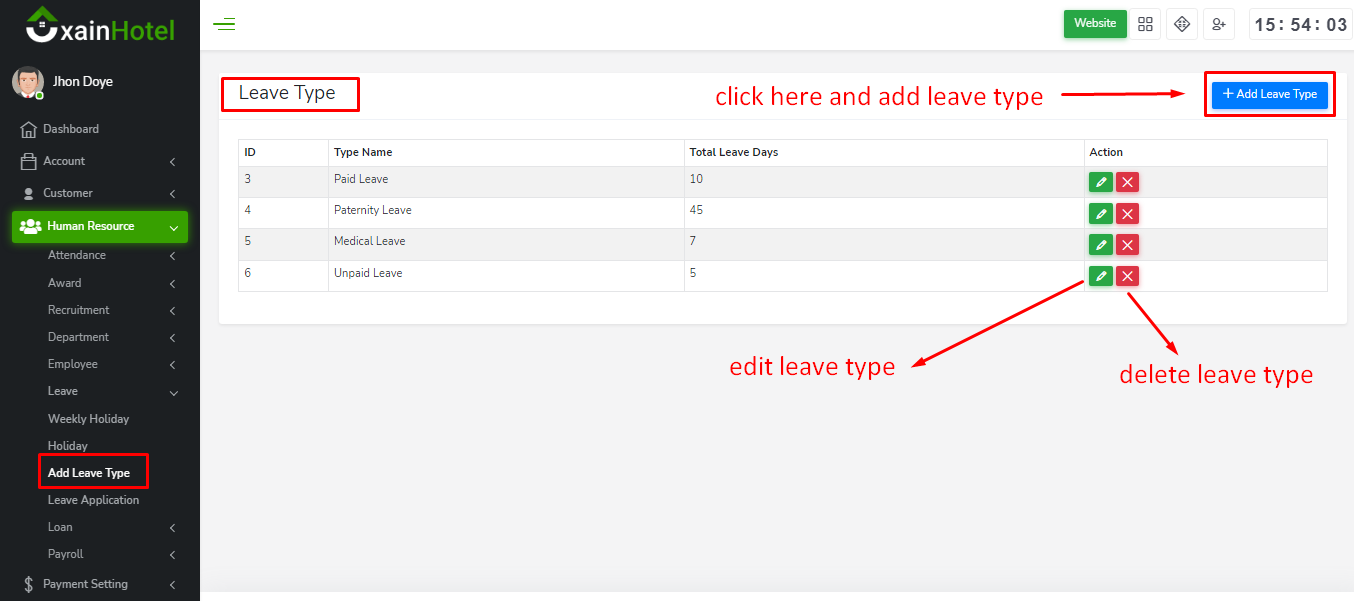Click the fullscreen move icon in header

coord(1182,24)
